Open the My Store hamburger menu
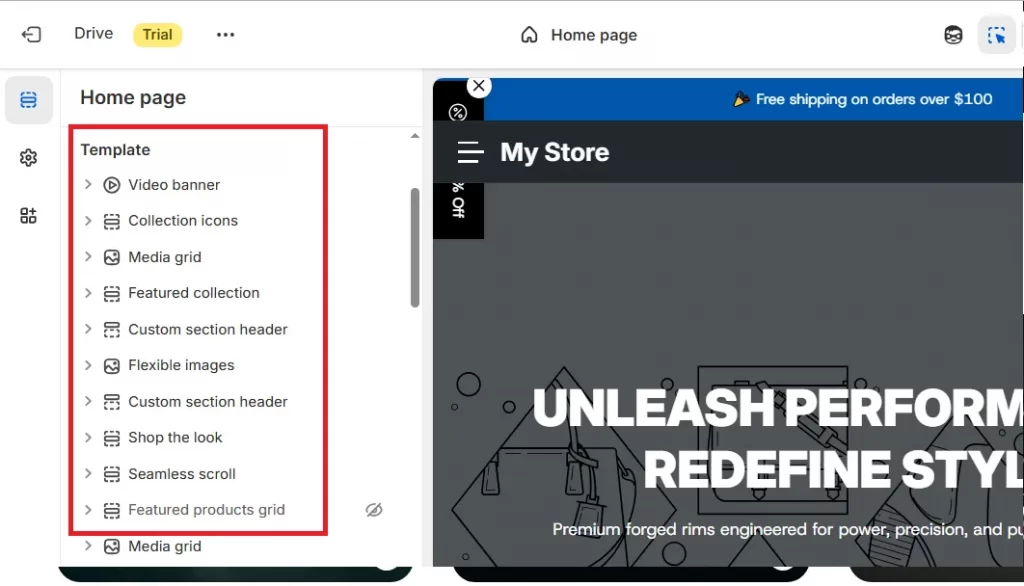The image size is (1024, 586). pos(469,152)
